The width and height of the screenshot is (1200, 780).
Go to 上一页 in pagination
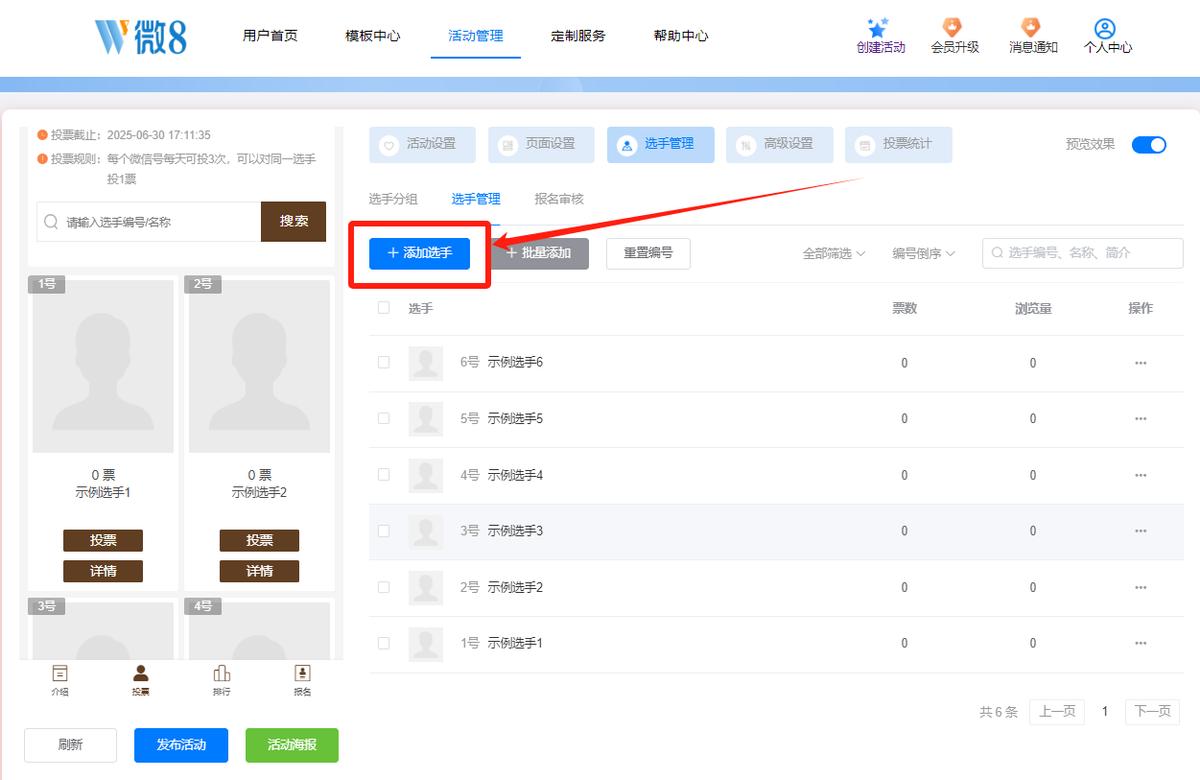click(1057, 712)
